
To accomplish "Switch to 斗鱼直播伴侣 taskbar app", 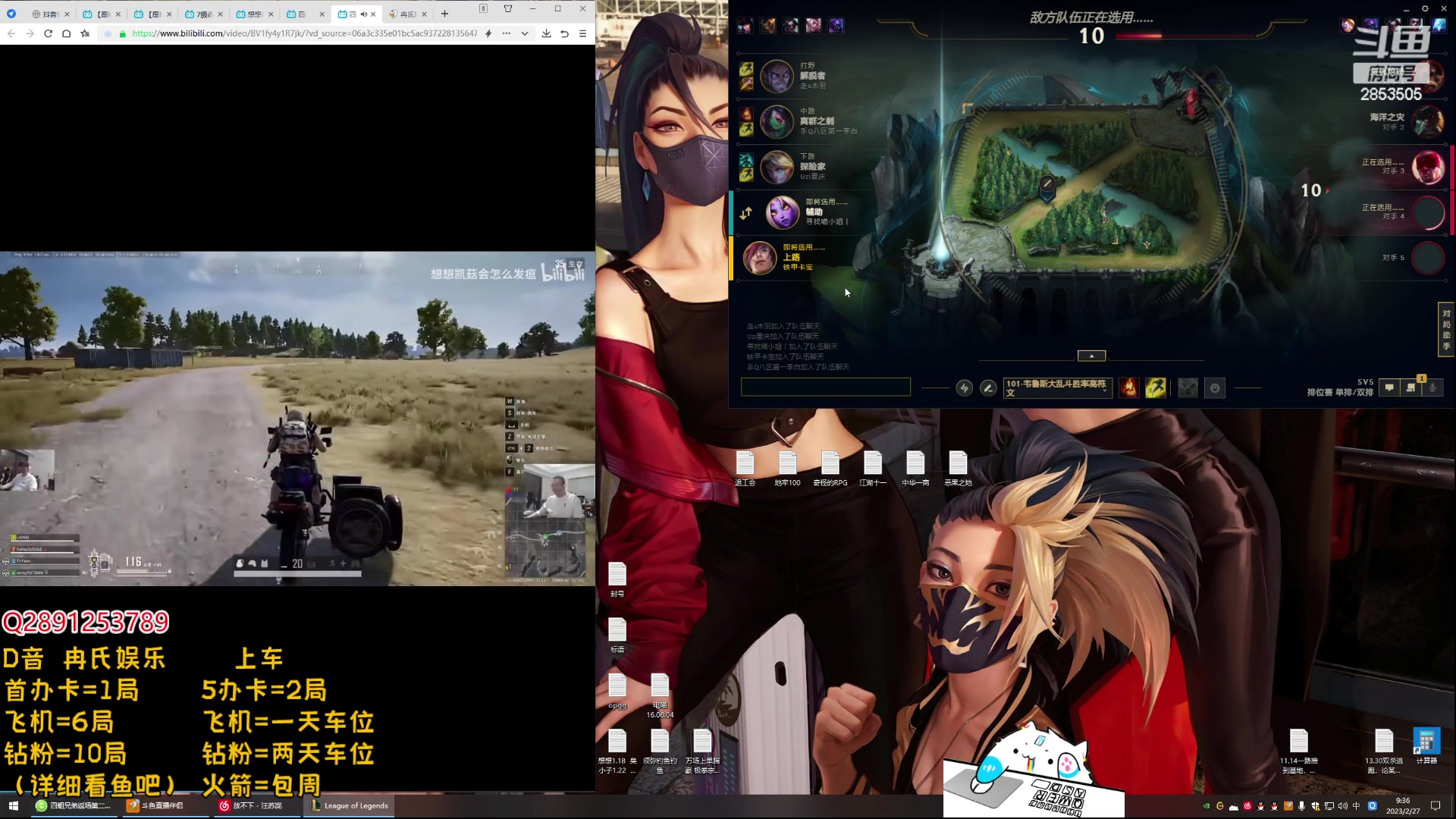I will tap(165, 805).
